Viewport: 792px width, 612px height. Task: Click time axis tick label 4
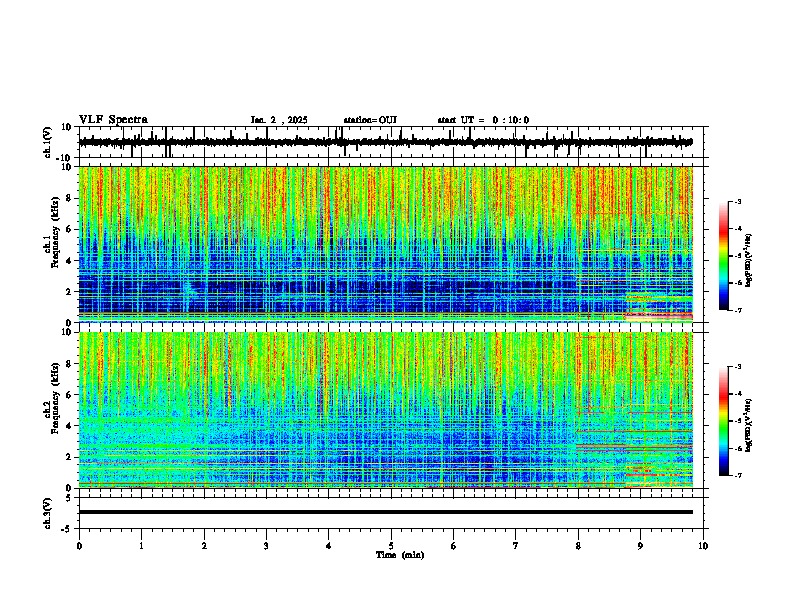[329, 546]
